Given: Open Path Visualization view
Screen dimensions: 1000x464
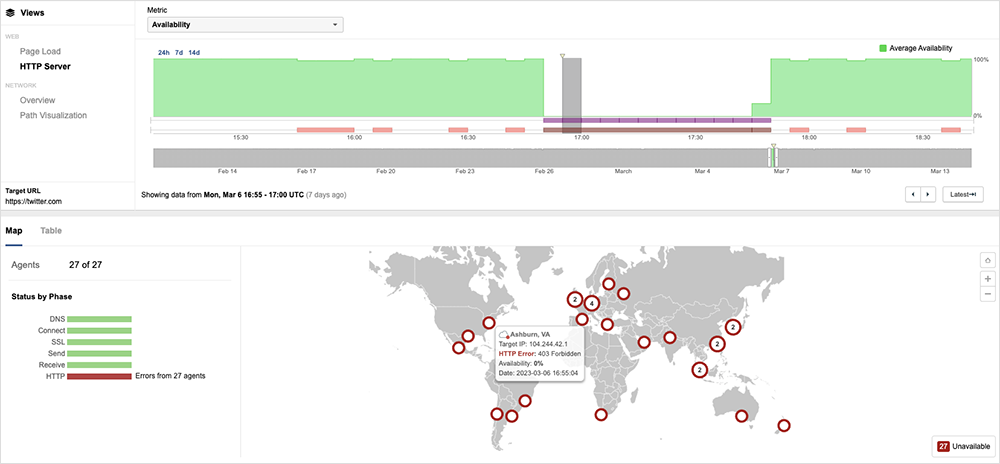Looking at the screenshot, I should (53, 115).
